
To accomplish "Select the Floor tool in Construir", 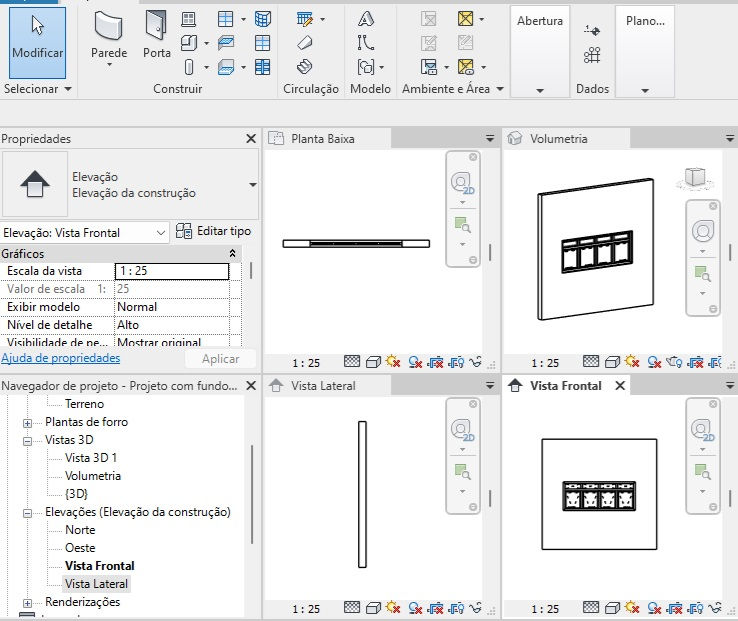I will [226, 67].
